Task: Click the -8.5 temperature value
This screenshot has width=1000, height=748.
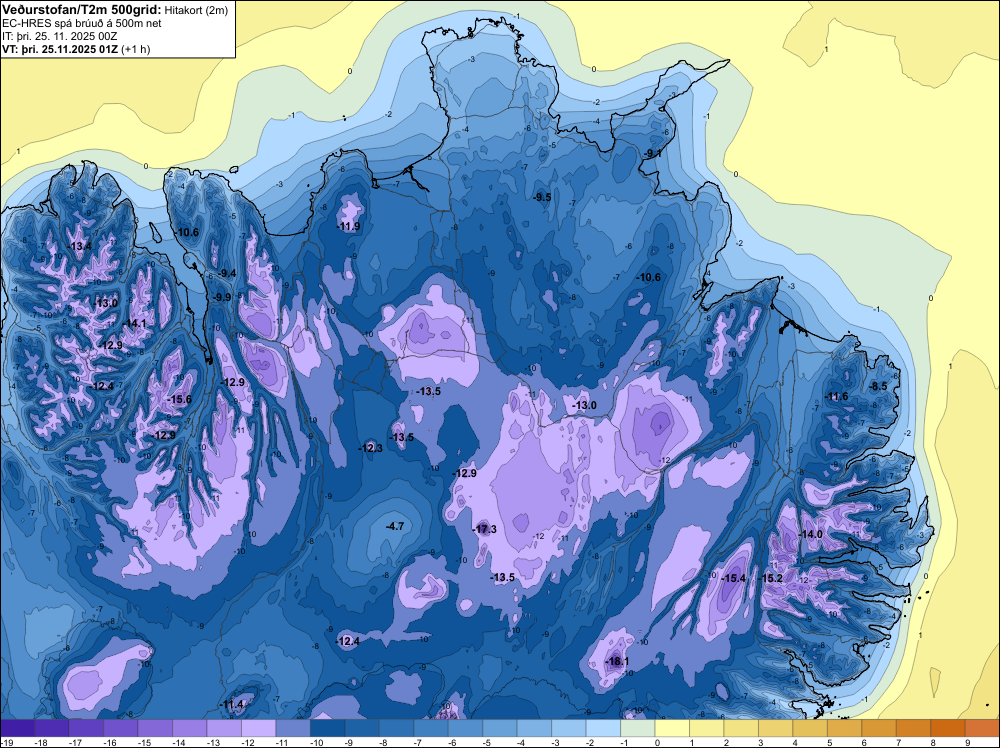Action: 879,386
